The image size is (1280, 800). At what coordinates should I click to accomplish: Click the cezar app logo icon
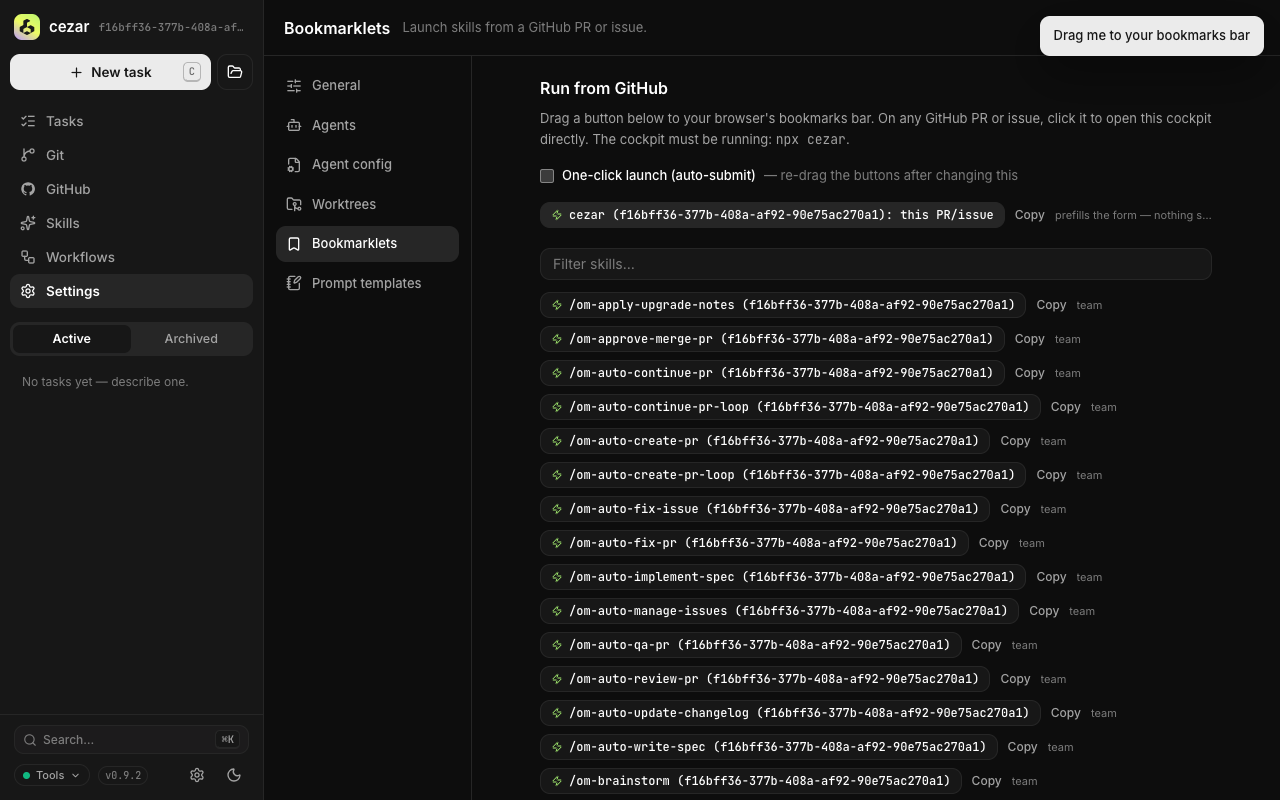coord(27,27)
